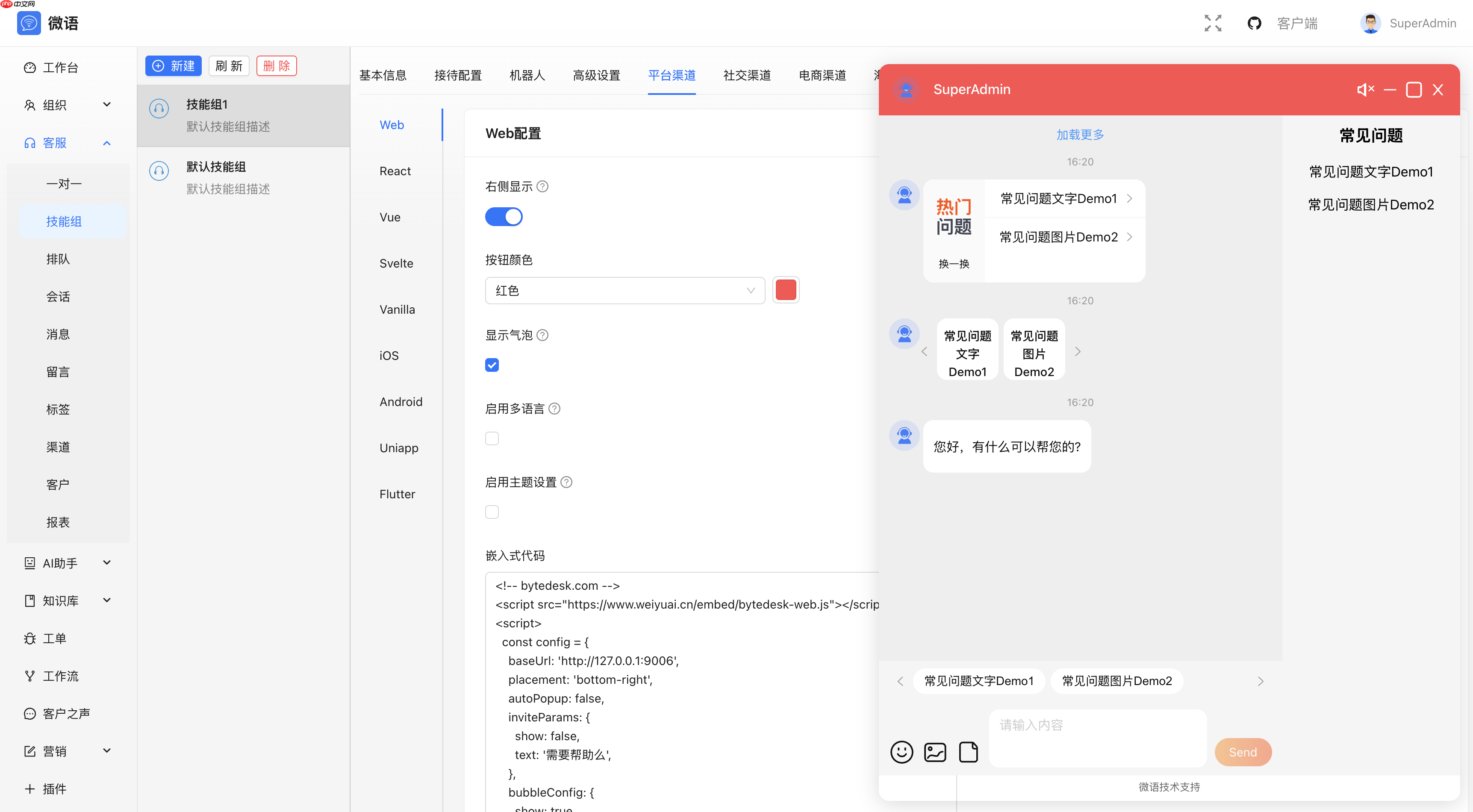Click 加载更多 to load more messages
Image resolution: width=1473 pixels, height=812 pixels.
tap(1080, 134)
